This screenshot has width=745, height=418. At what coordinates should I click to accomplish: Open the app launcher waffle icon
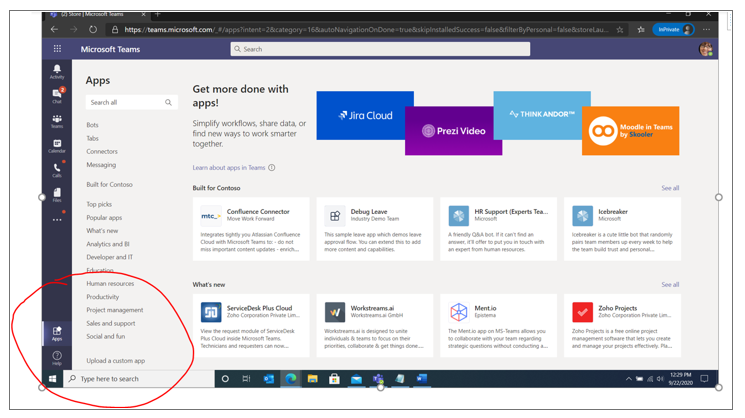(57, 49)
